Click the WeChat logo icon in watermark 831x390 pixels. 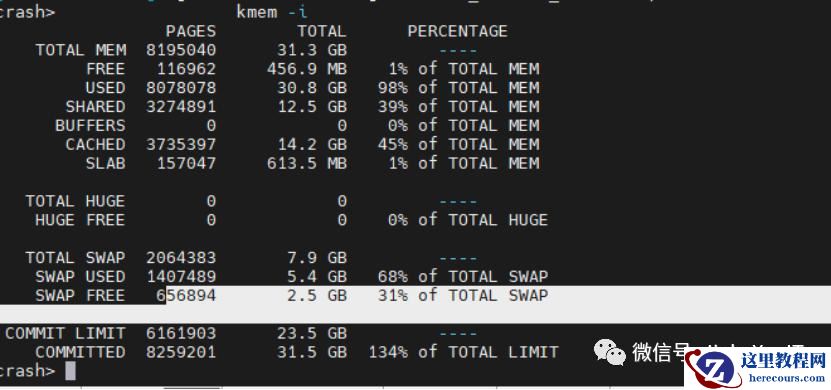[x=609, y=352]
